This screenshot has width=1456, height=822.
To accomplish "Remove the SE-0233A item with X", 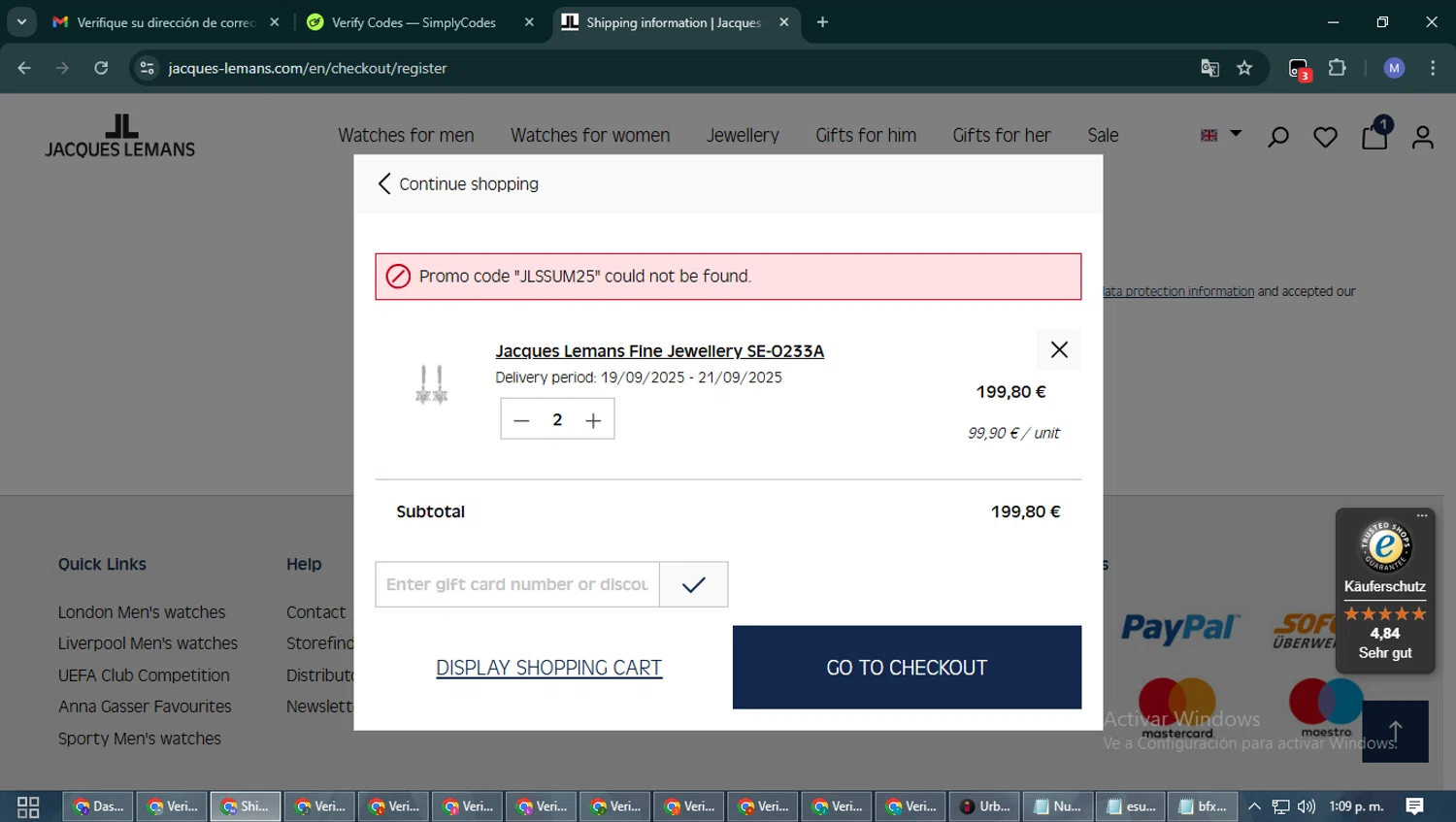I will [x=1059, y=349].
